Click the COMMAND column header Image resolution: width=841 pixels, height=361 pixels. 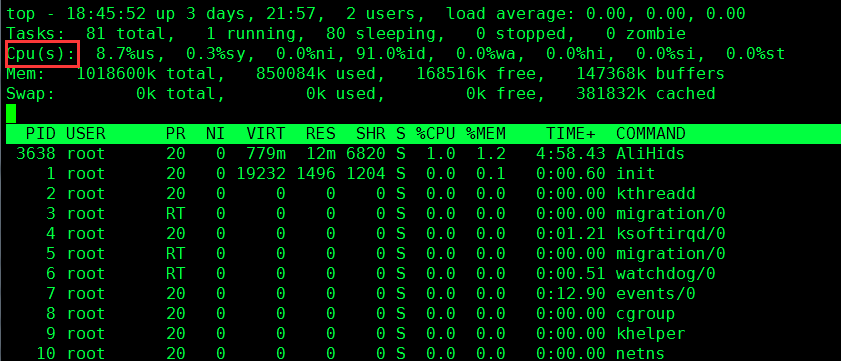(x=651, y=134)
